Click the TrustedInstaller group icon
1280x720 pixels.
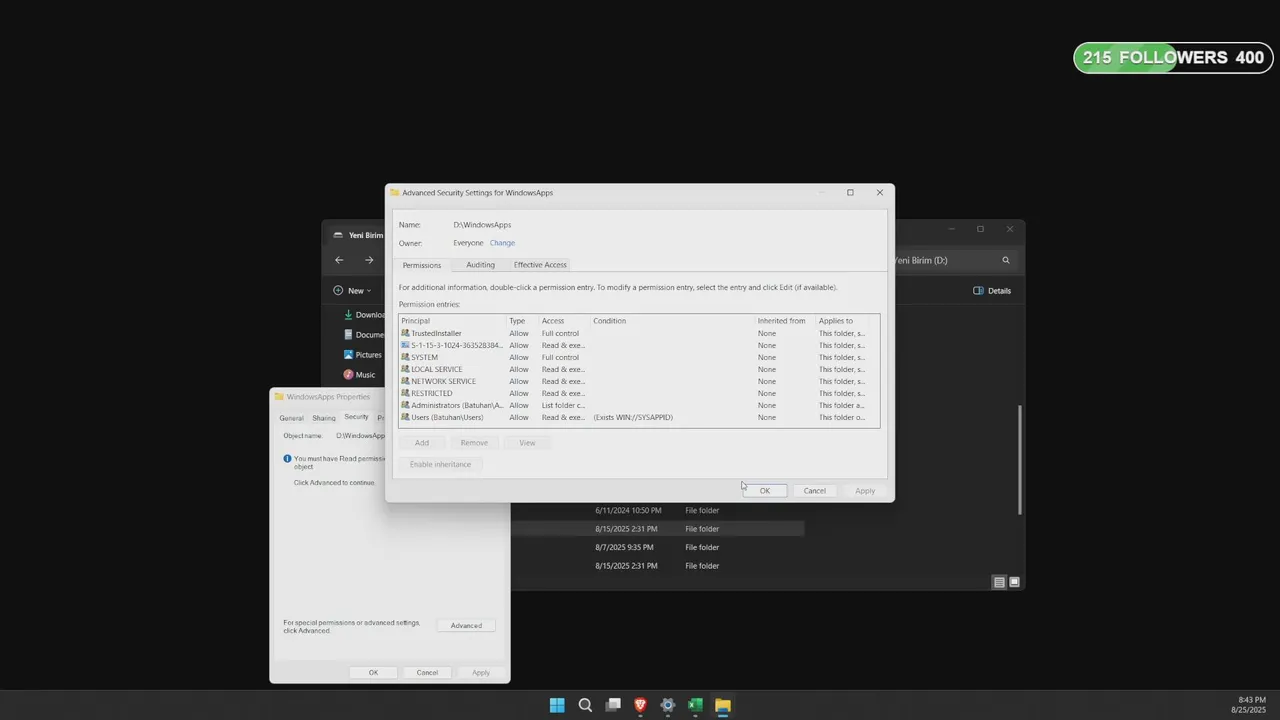[405, 333]
